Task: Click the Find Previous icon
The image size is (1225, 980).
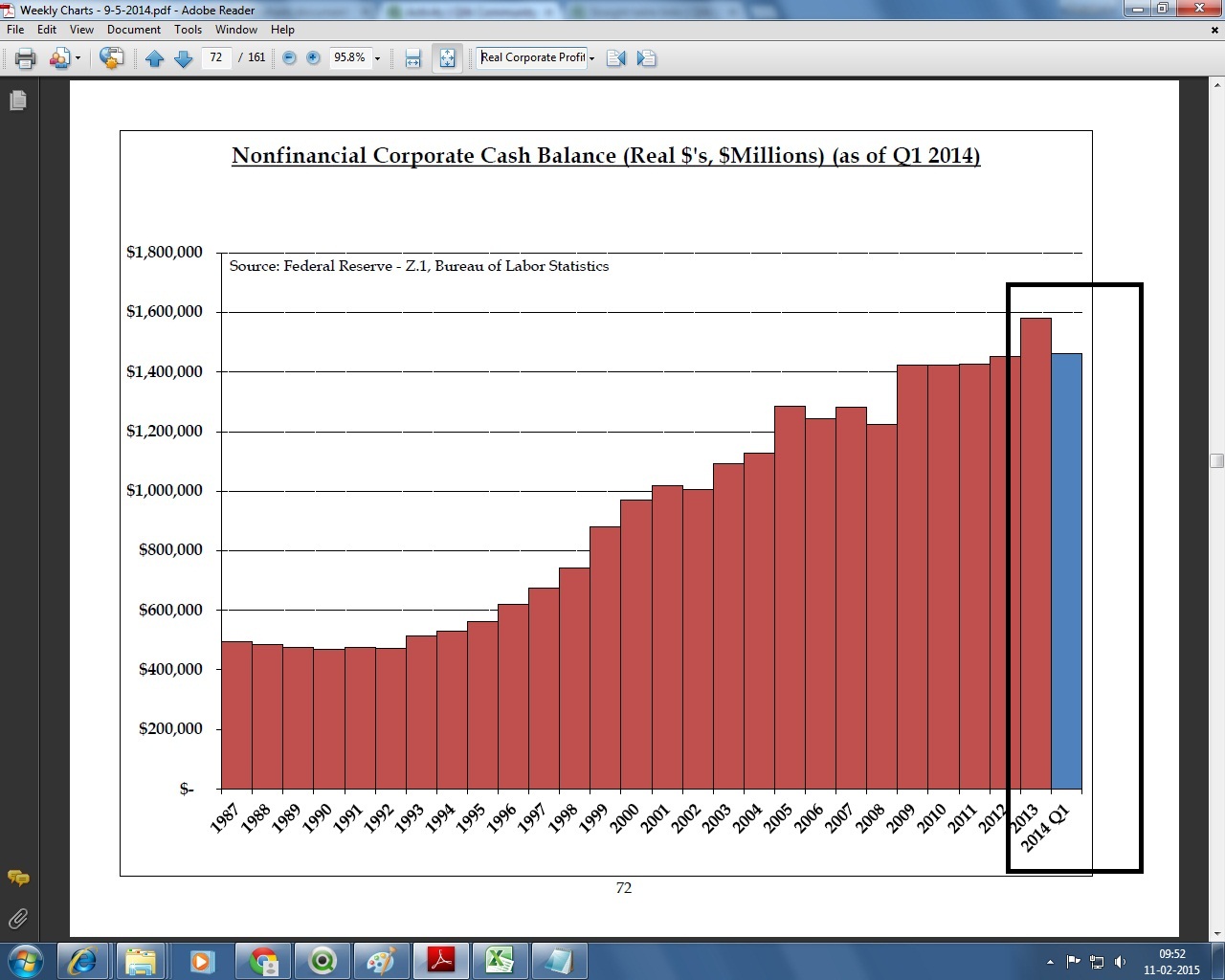Action: tap(615, 58)
